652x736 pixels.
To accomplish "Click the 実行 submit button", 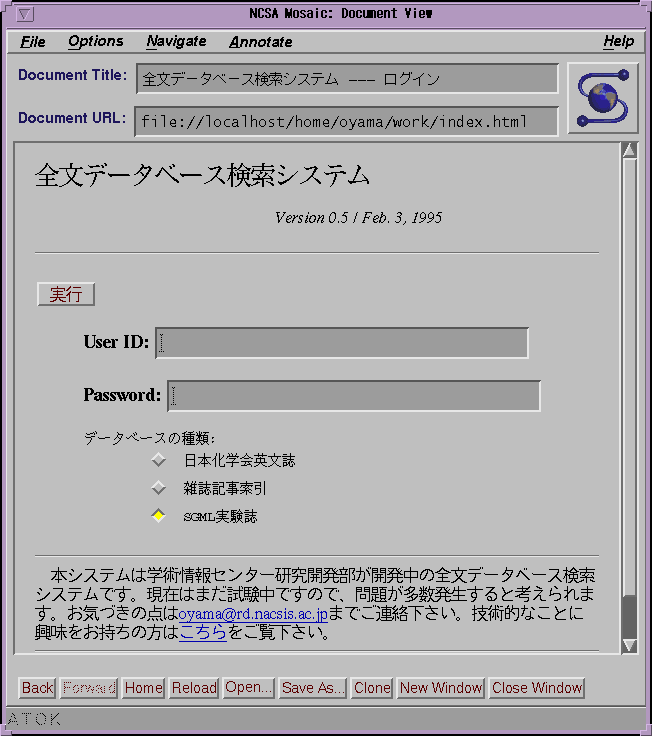I will click(x=66, y=294).
